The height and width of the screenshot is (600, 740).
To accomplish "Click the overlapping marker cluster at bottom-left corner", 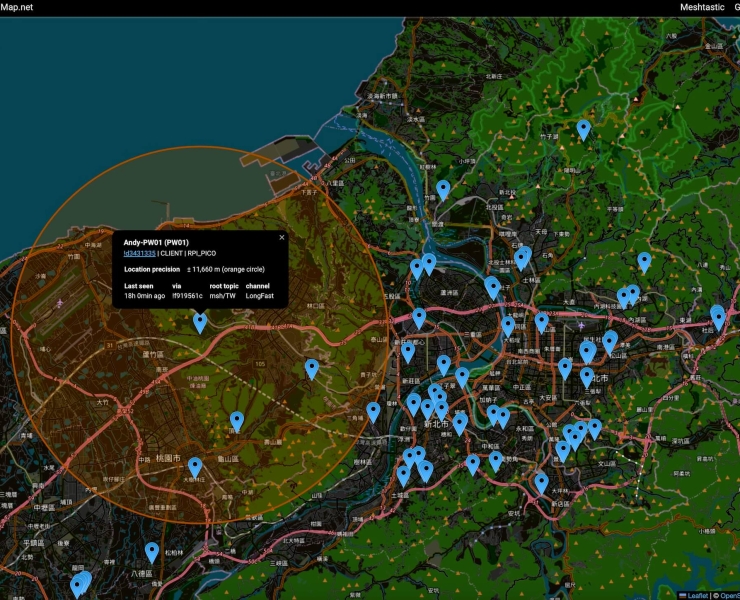I will coord(80,583).
